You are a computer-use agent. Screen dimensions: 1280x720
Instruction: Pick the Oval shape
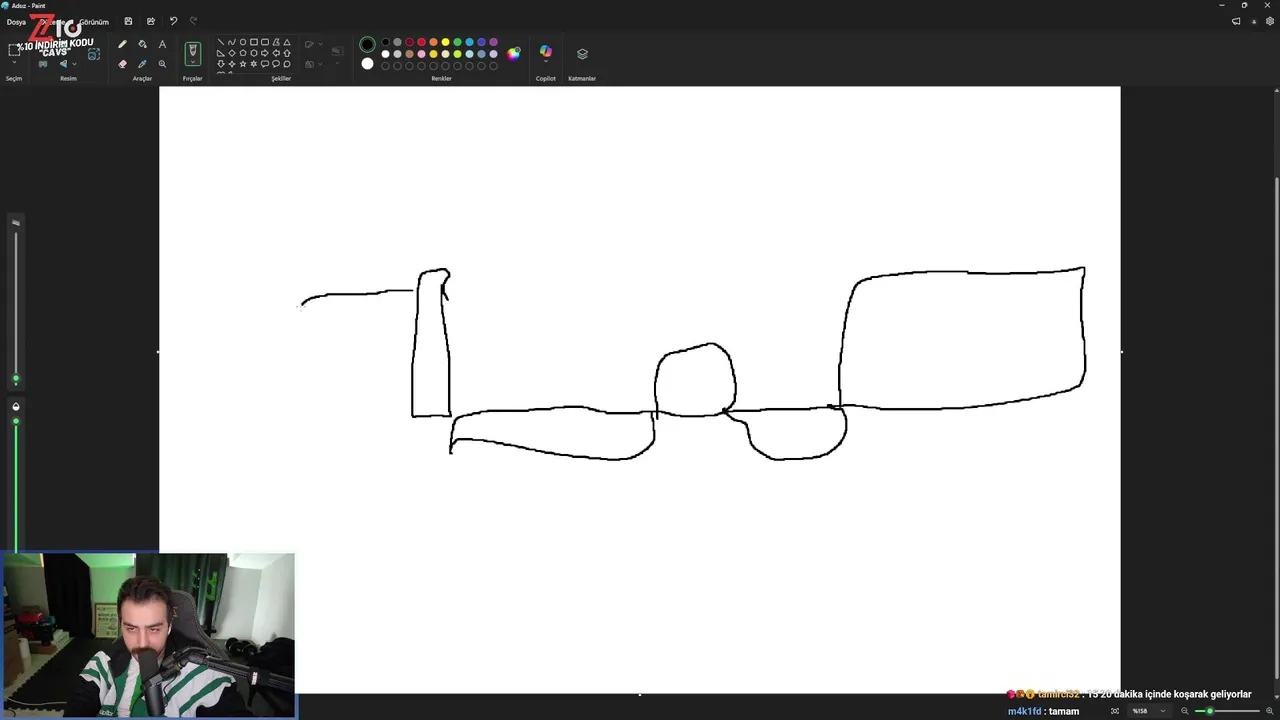coord(243,42)
